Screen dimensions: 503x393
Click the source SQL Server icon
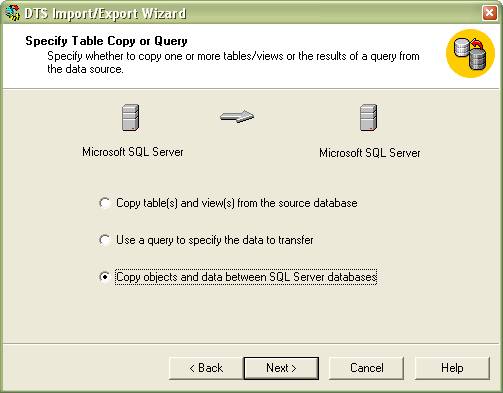click(x=130, y=118)
